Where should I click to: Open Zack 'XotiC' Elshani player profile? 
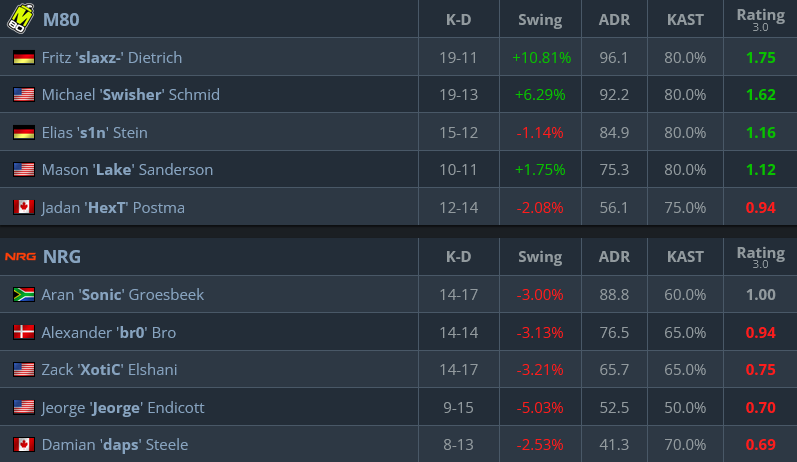[109, 370]
